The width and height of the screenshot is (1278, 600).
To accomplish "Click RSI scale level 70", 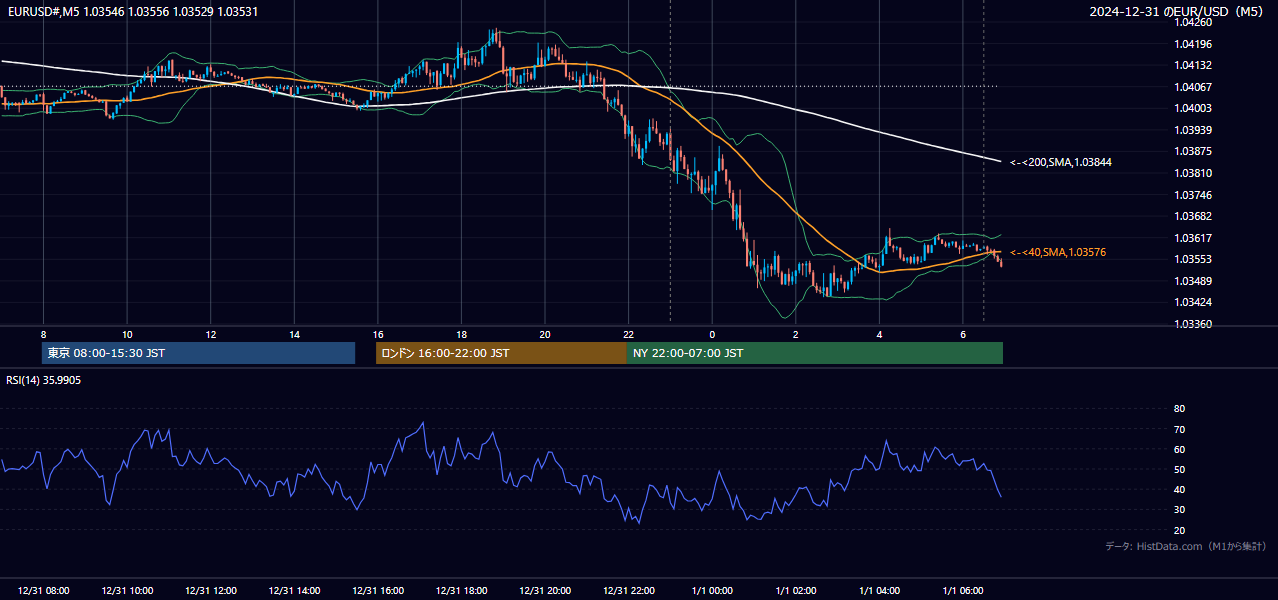I will 1179,429.
